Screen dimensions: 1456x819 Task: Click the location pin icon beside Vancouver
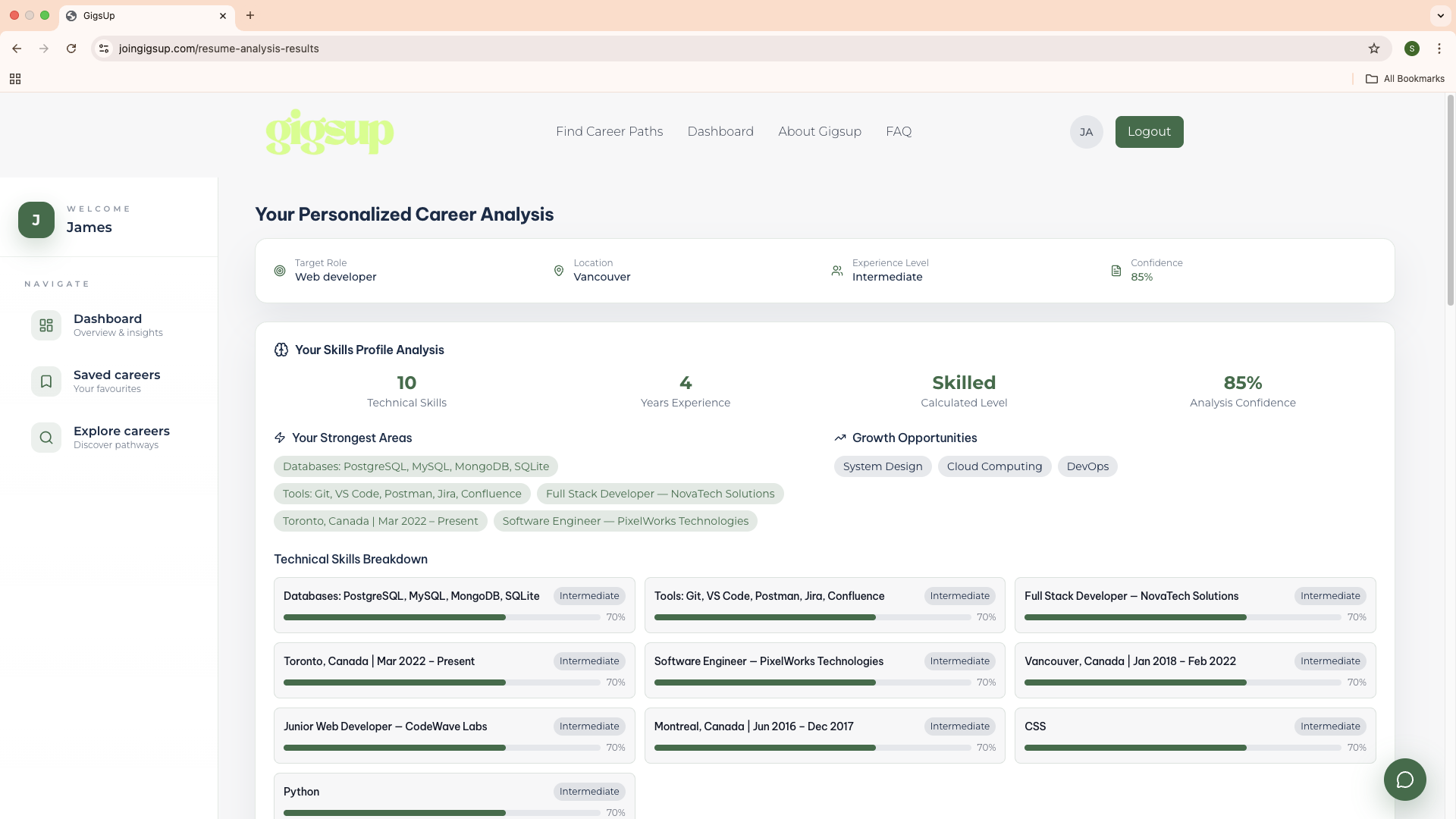[x=558, y=271]
